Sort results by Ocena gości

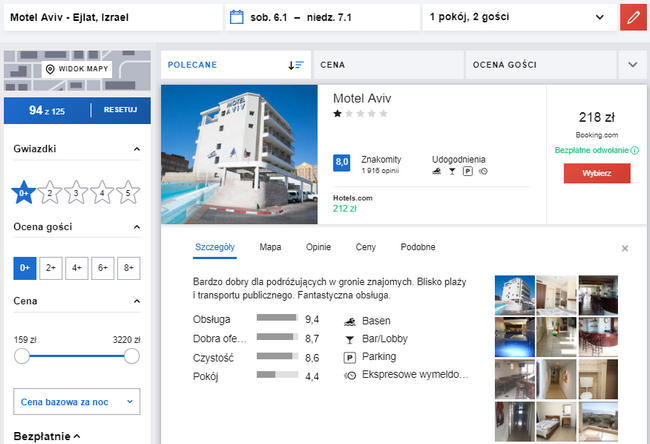[x=541, y=65]
